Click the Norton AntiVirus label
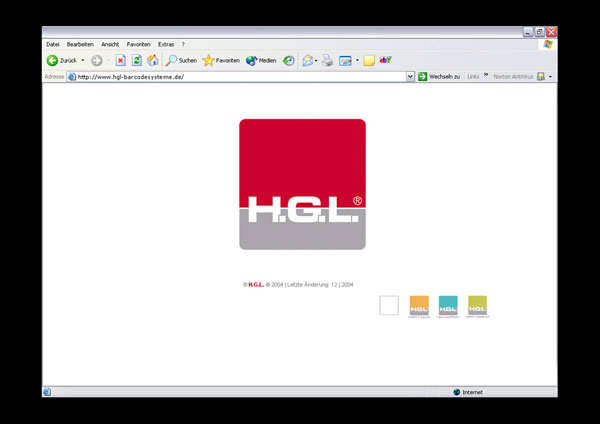 (x=513, y=77)
